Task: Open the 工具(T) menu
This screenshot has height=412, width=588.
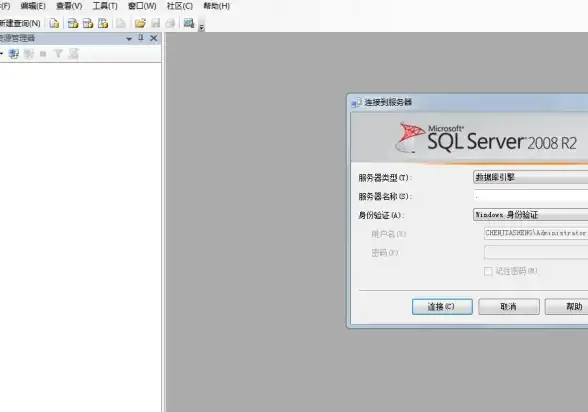Action: tap(105, 6)
